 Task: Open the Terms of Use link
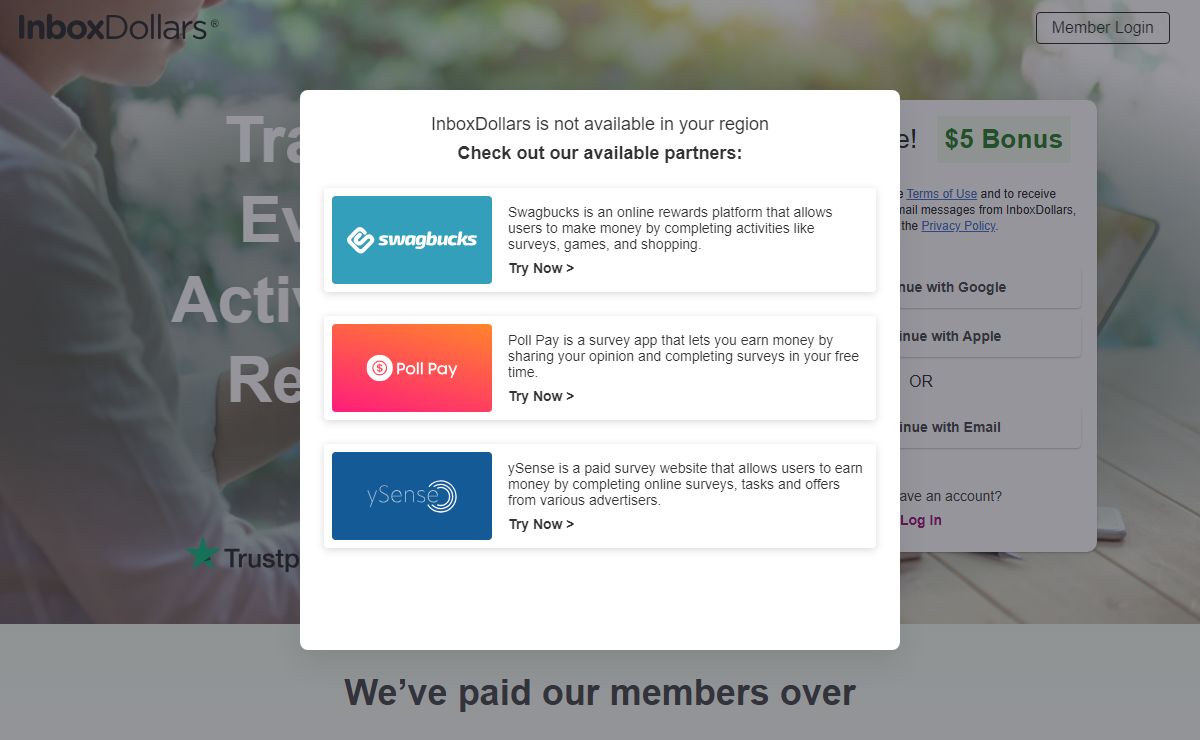click(941, 194)
